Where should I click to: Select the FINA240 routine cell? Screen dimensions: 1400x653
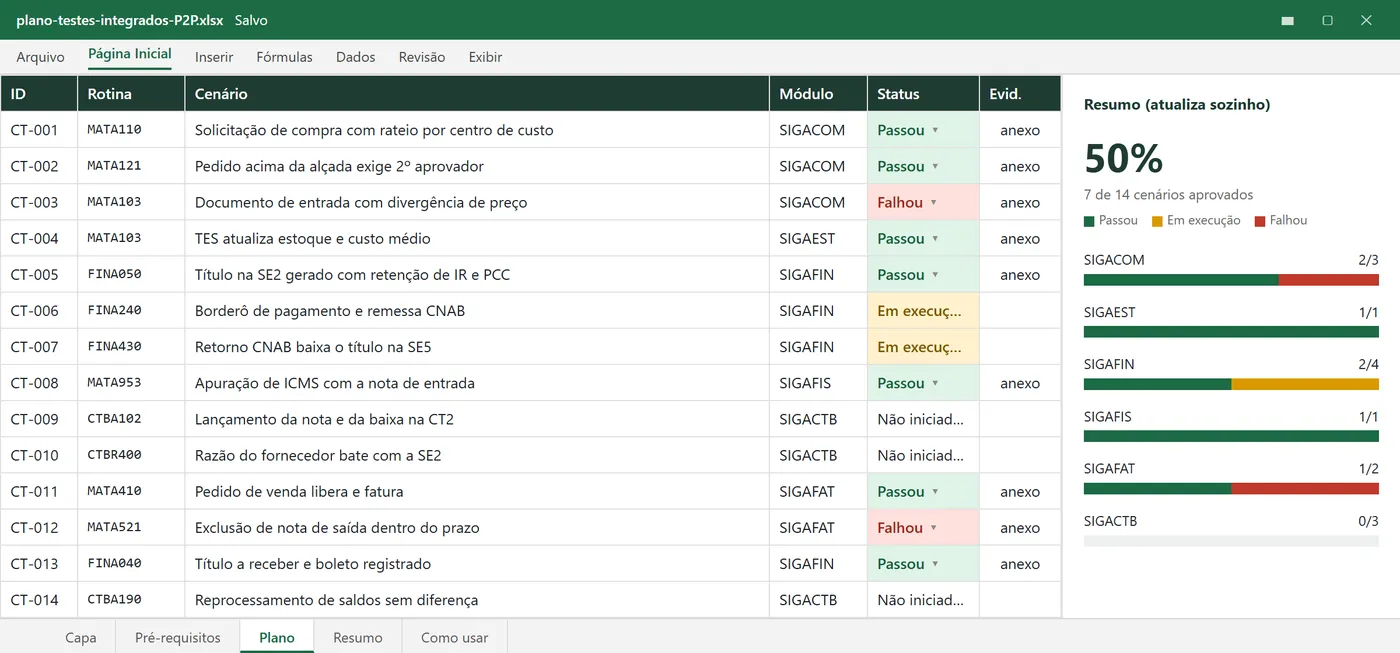click(131, 311)
